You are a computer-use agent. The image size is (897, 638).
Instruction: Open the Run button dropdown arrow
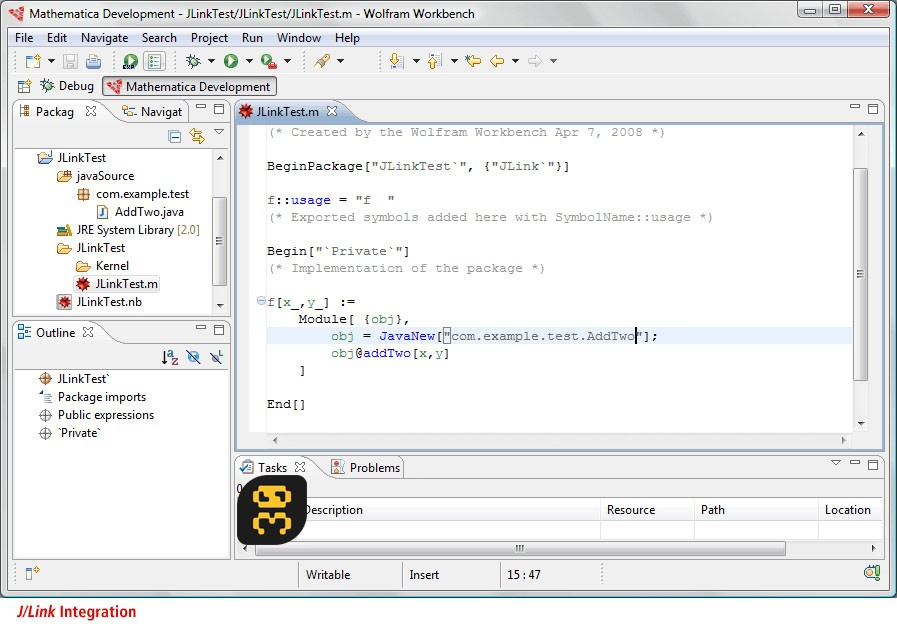click(247, 61)
